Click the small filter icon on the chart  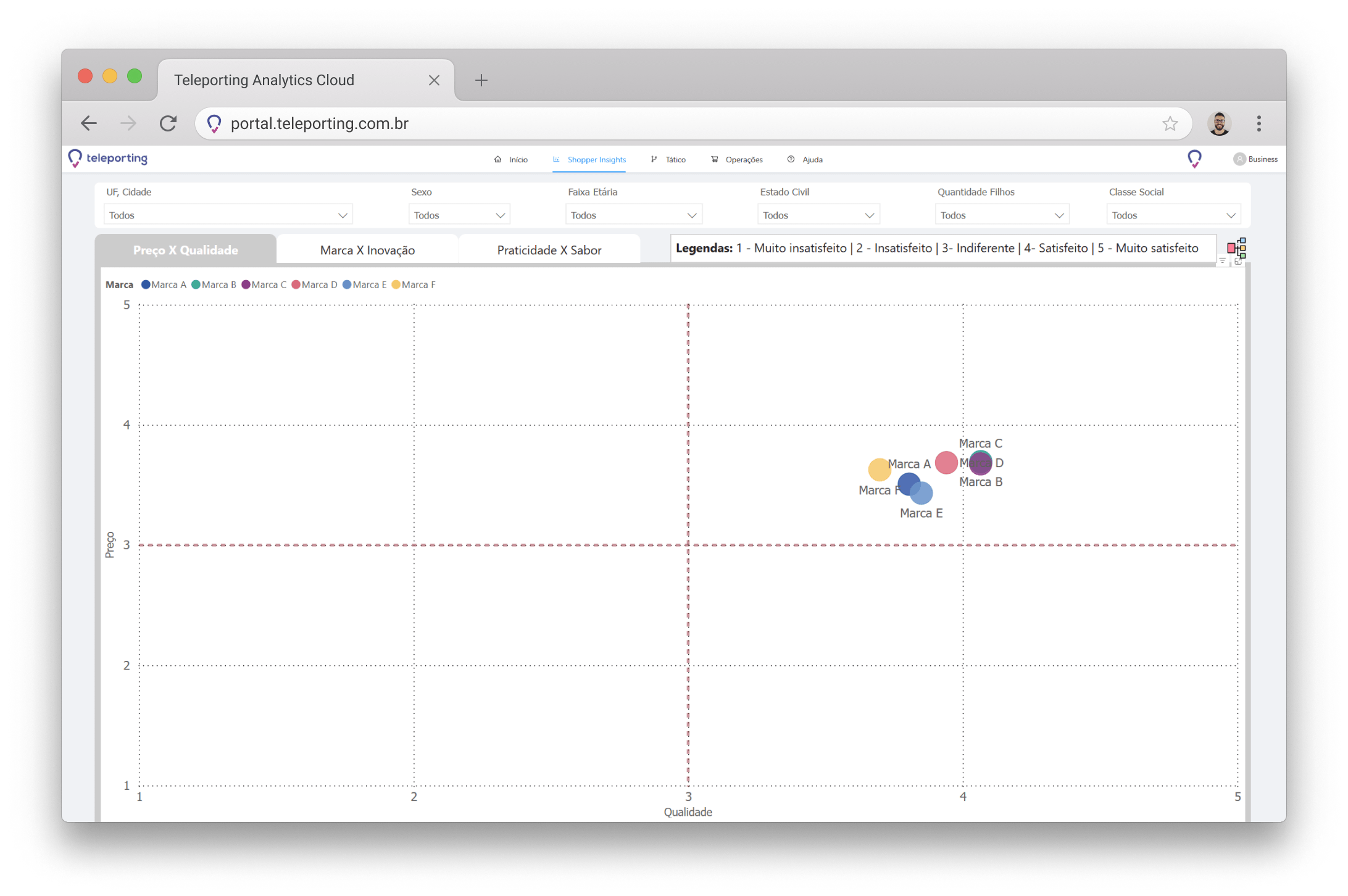(x=1222, y=262)
